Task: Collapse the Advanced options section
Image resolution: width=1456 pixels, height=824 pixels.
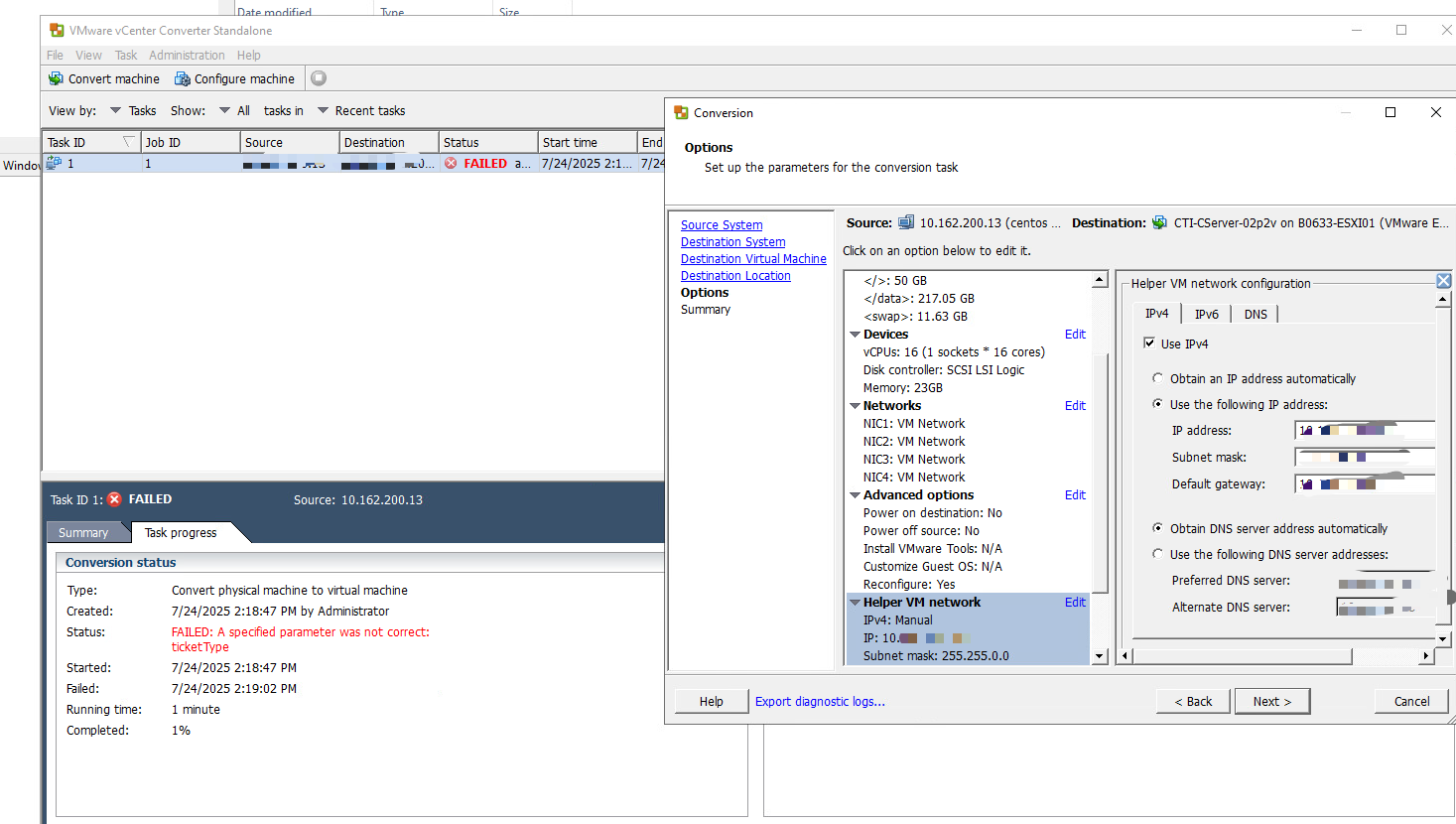Action: coord(856,495)
